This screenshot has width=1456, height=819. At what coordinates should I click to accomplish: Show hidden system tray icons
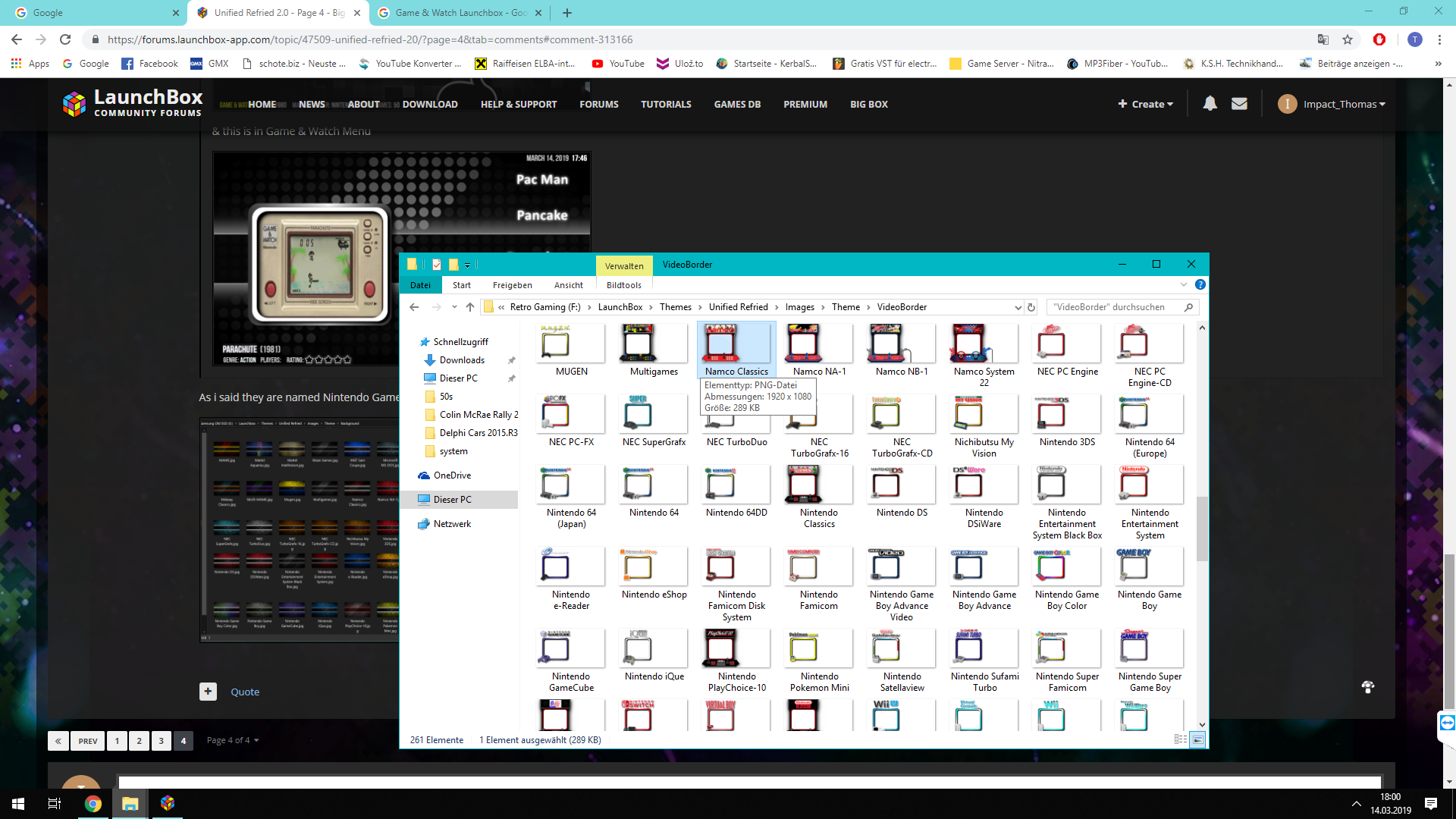[x=1356, y=804]
